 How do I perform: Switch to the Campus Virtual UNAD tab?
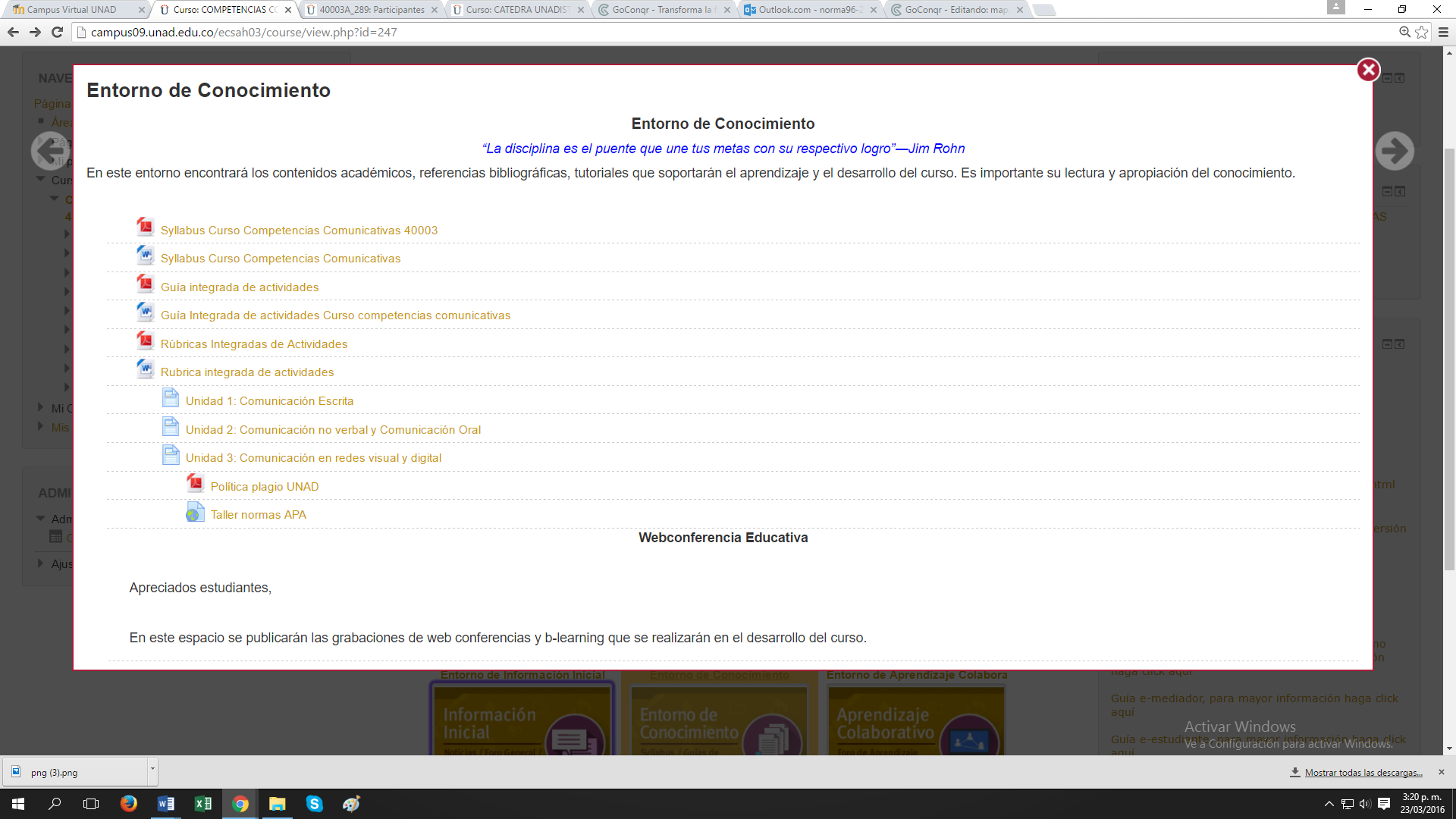pos(72,10)
